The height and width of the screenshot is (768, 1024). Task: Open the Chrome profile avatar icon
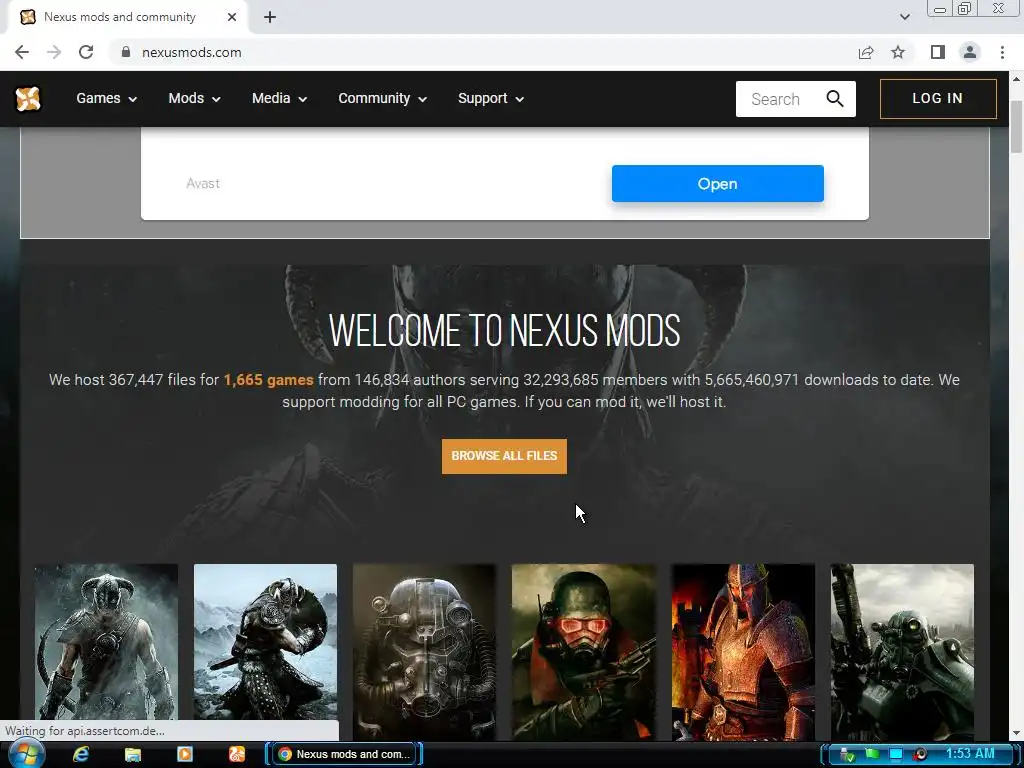970,52
